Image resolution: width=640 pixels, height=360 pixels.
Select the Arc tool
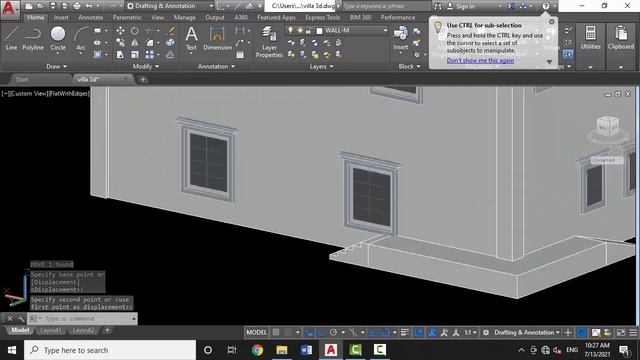click(x=81, y=39)
